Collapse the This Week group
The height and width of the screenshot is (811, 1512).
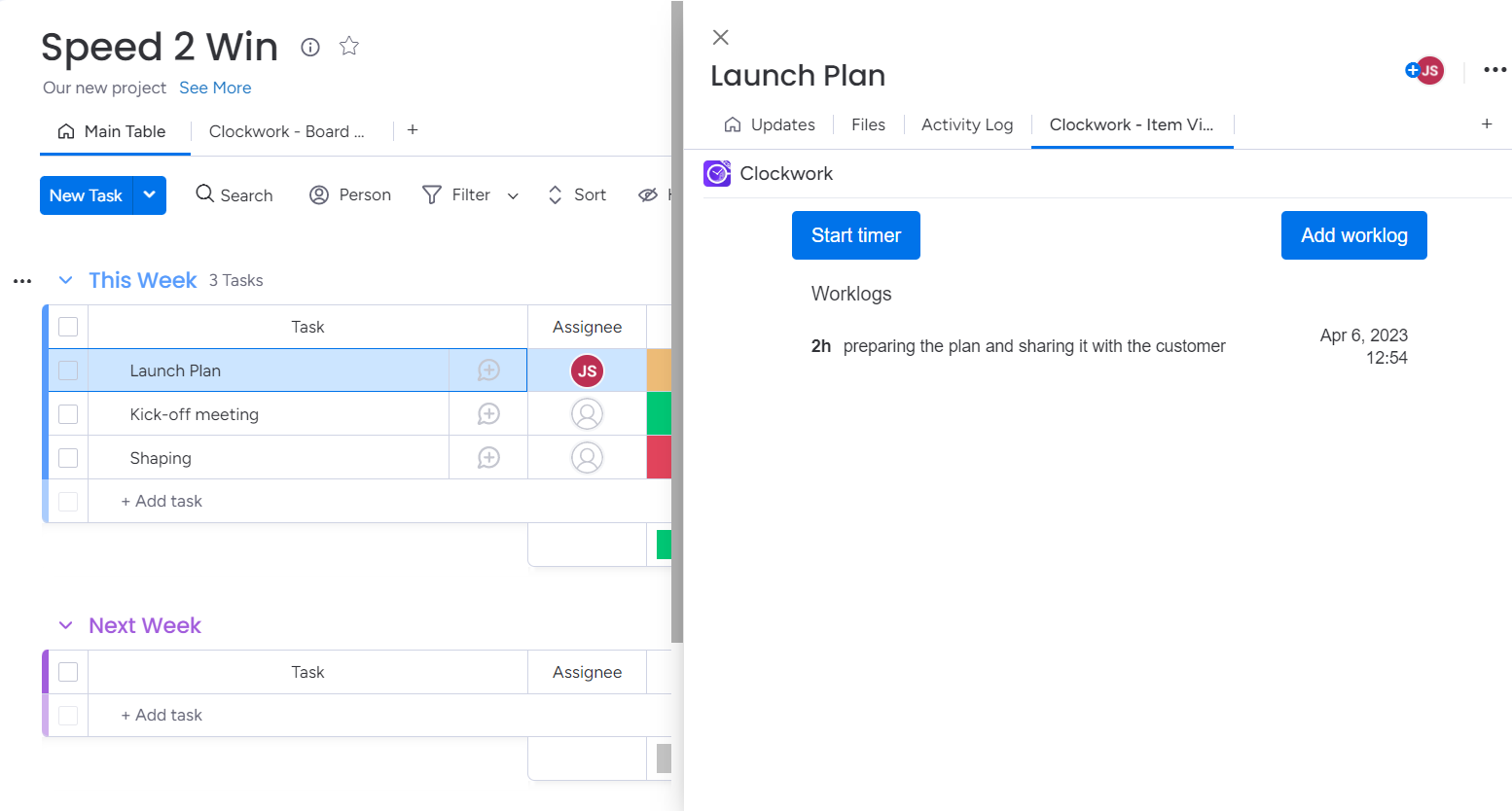[66, 280]
